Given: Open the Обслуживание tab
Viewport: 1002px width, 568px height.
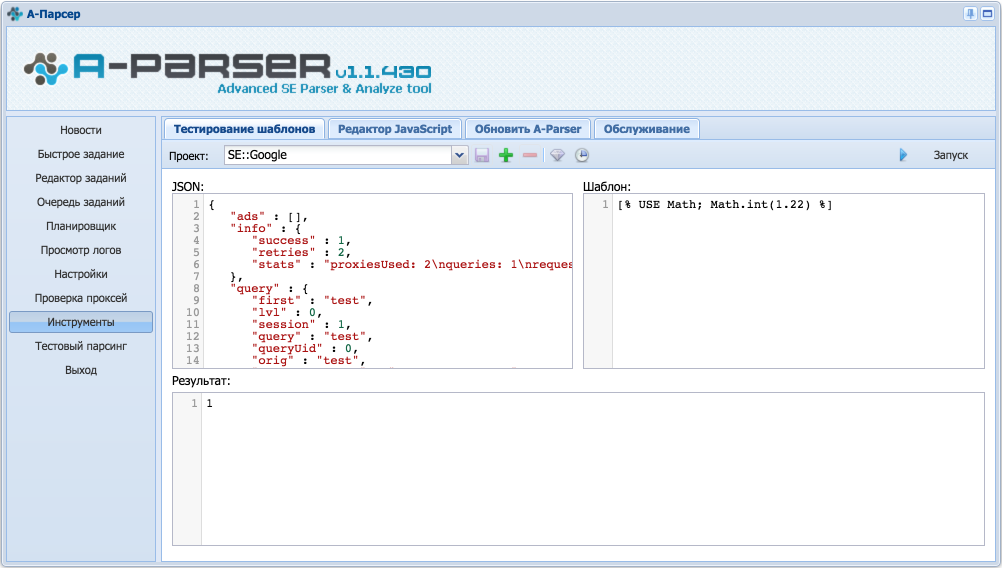Looking at the screenshot, I should pos(647,129).
